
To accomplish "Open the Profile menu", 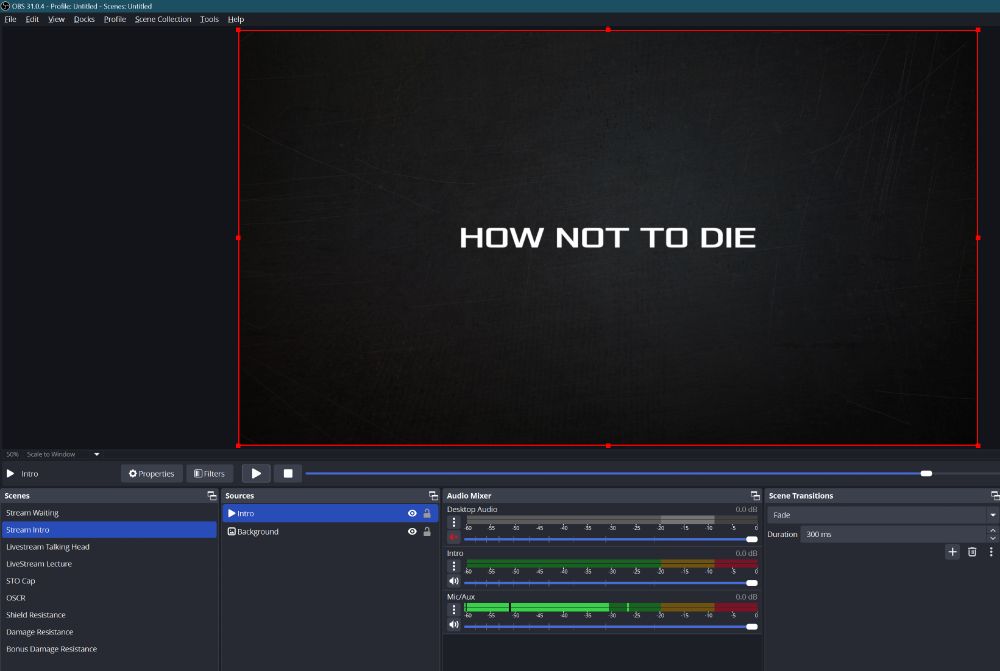I will (x=115, y=19).
